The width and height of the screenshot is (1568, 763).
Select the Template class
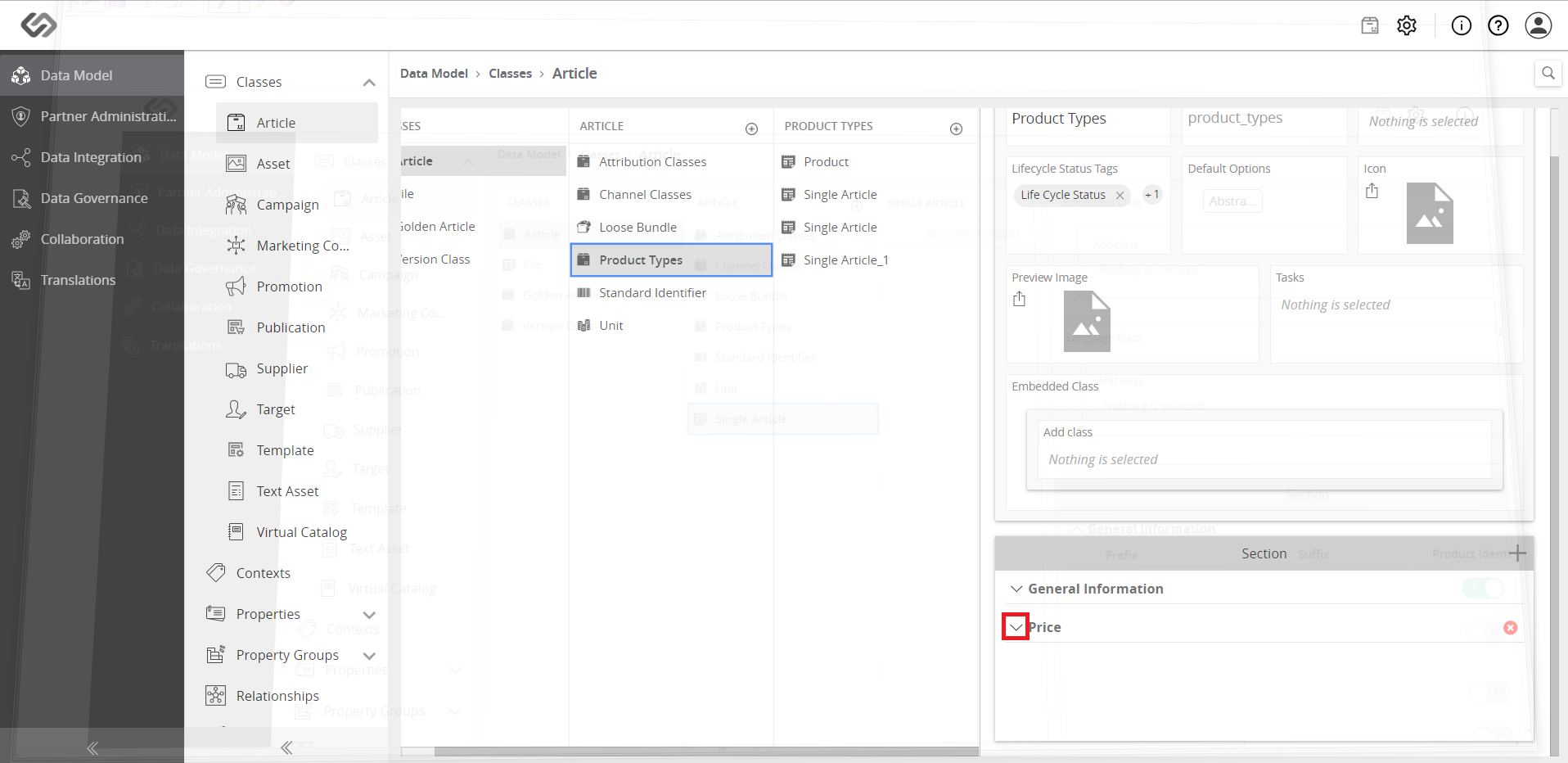(x=297, y=450)
